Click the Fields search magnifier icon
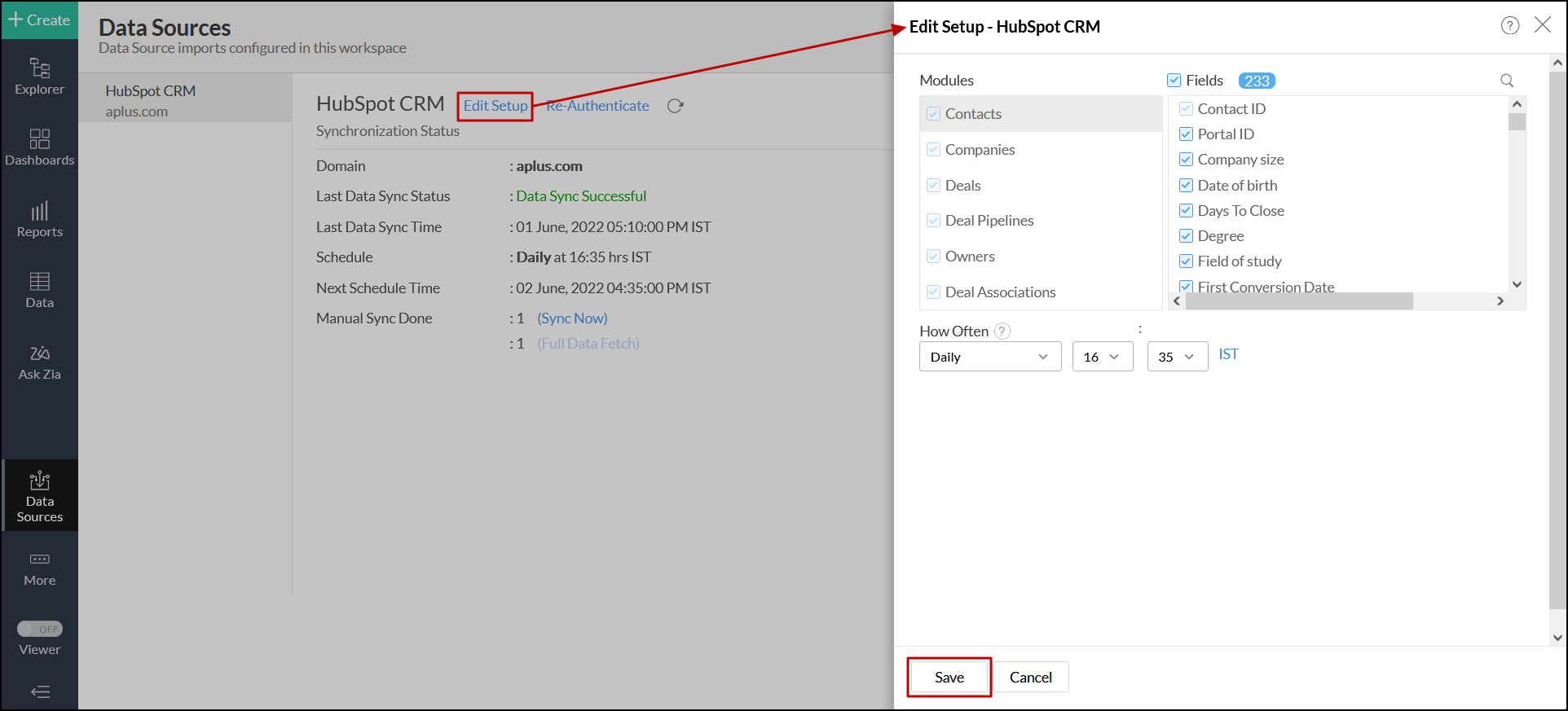 coord(1507,81)
